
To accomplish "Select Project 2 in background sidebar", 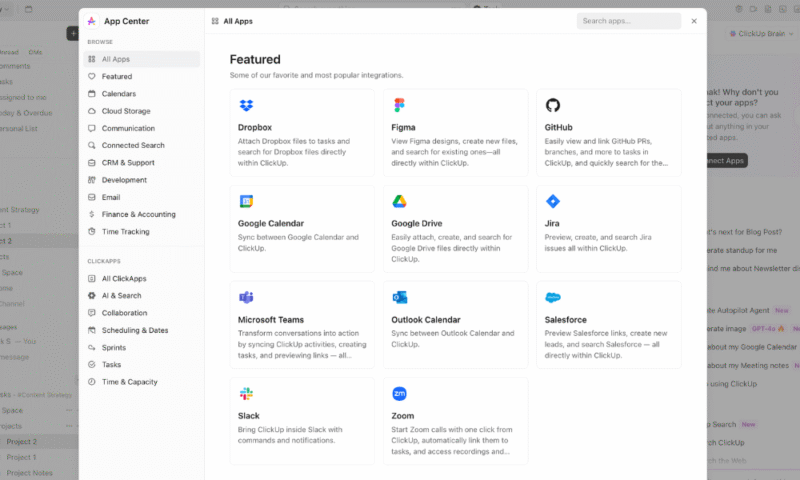I will click(21, 442).
